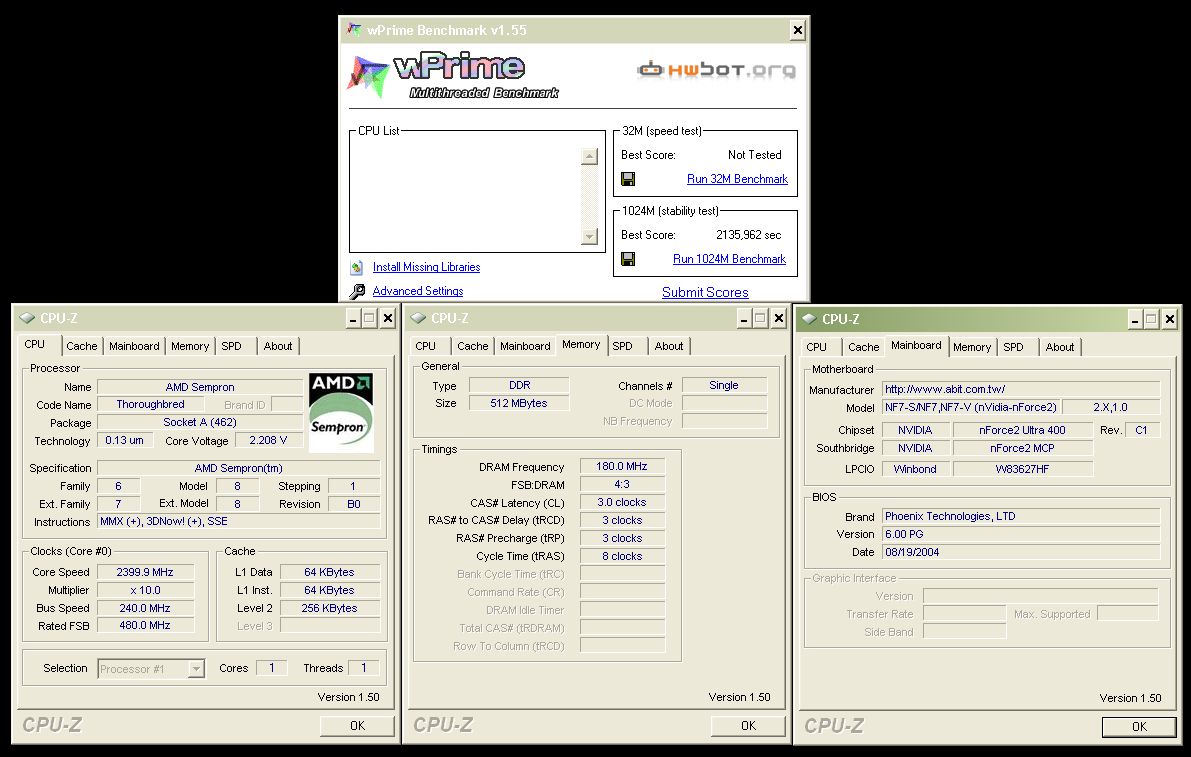Click the floppy save icon beside Run 32M Benchmark
1191x757 pixels.
click(628, 179)
